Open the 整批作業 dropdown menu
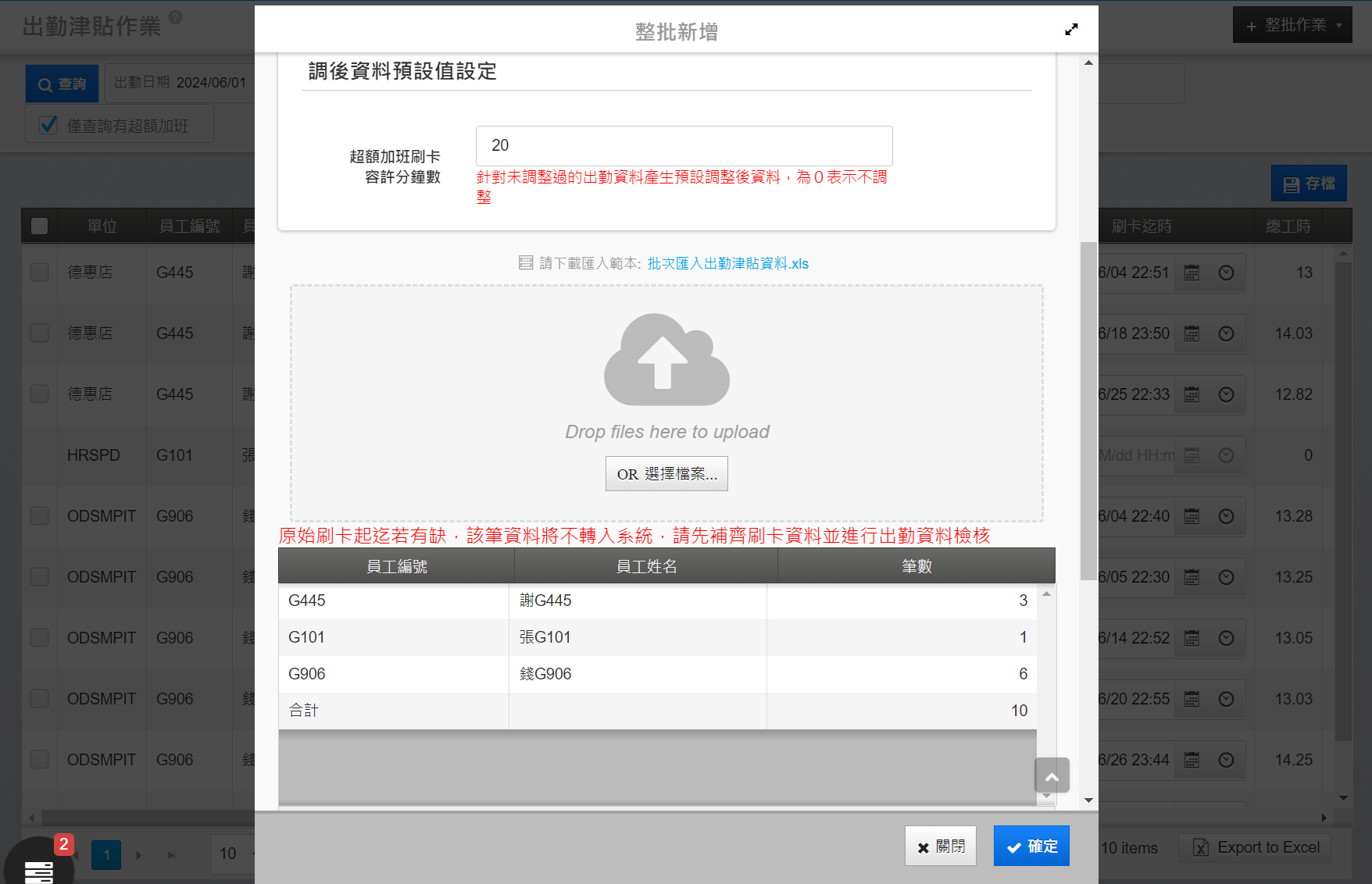This screenshot has width=1372, height=884. (1292, 26)
